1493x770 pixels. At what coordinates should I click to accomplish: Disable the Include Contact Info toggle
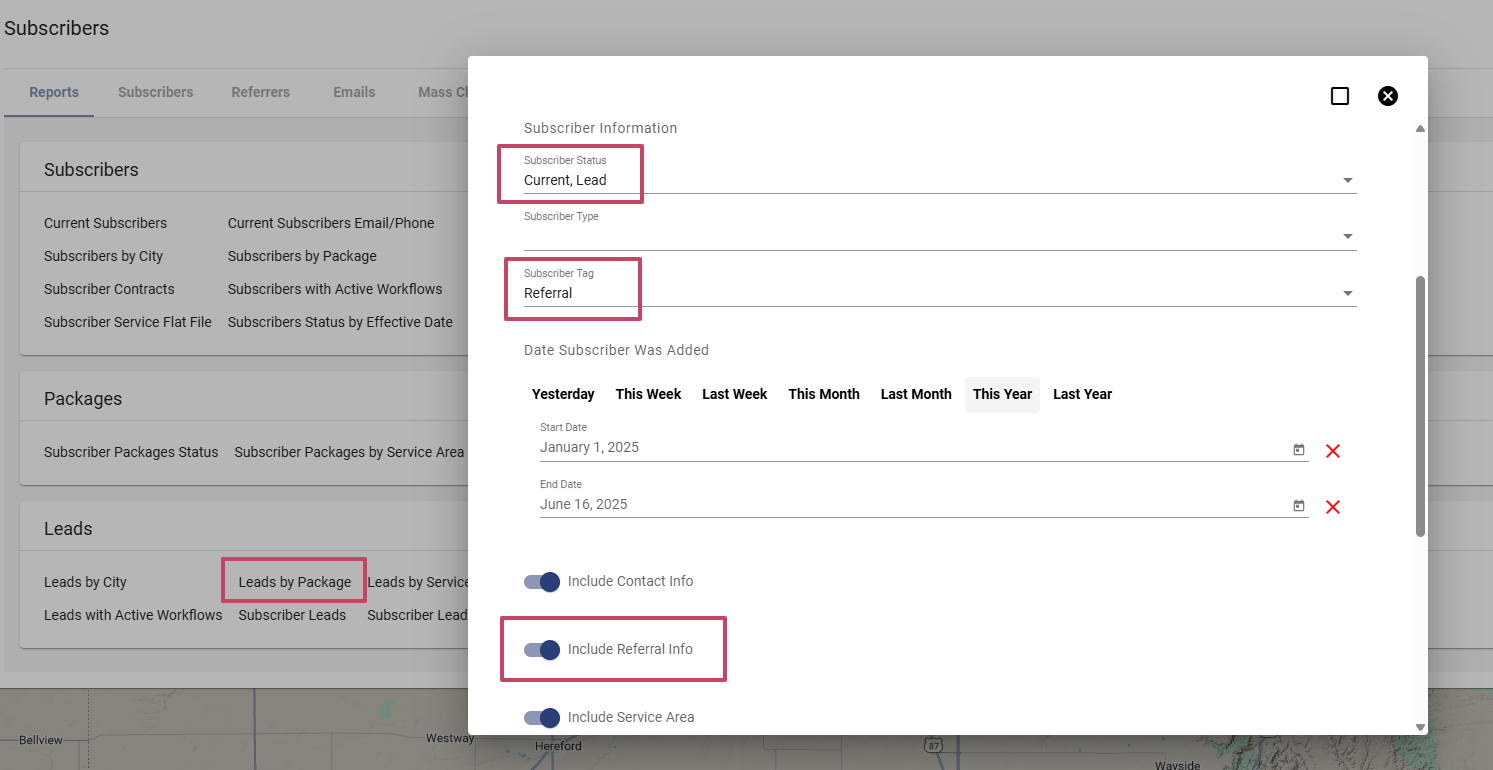[x=542, y=582]
